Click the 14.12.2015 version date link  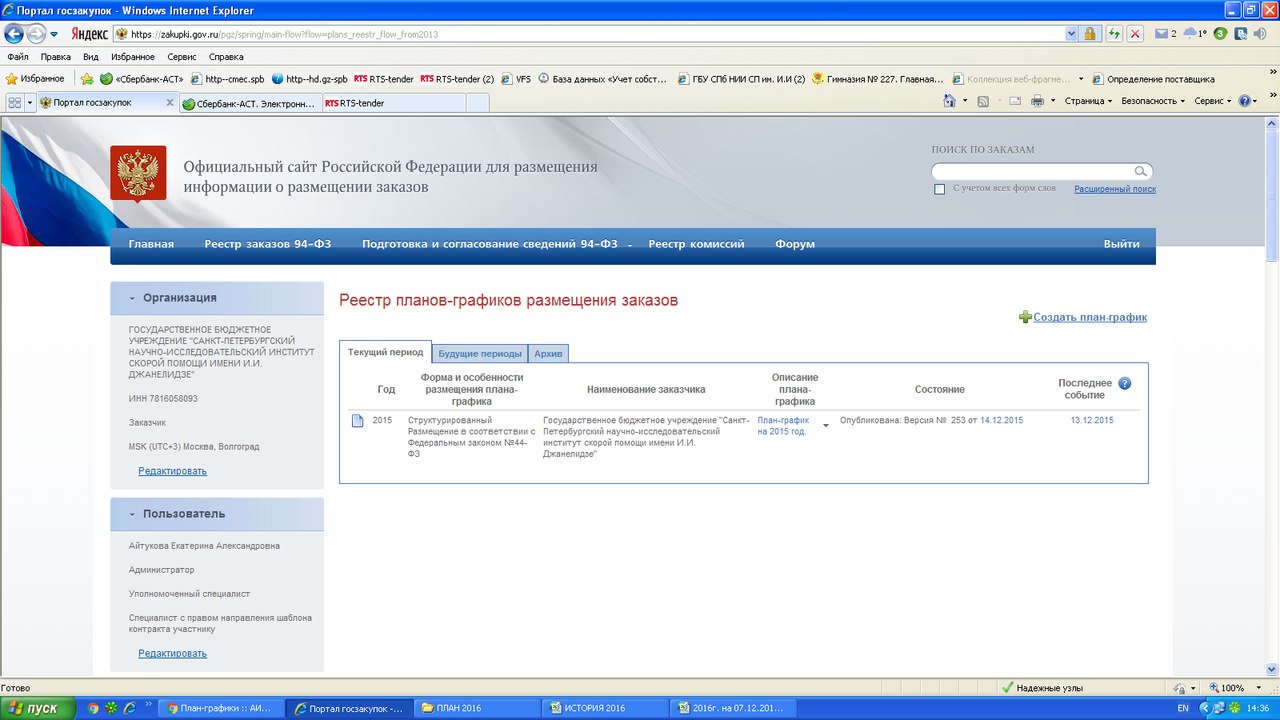[x=1001, y=420]
